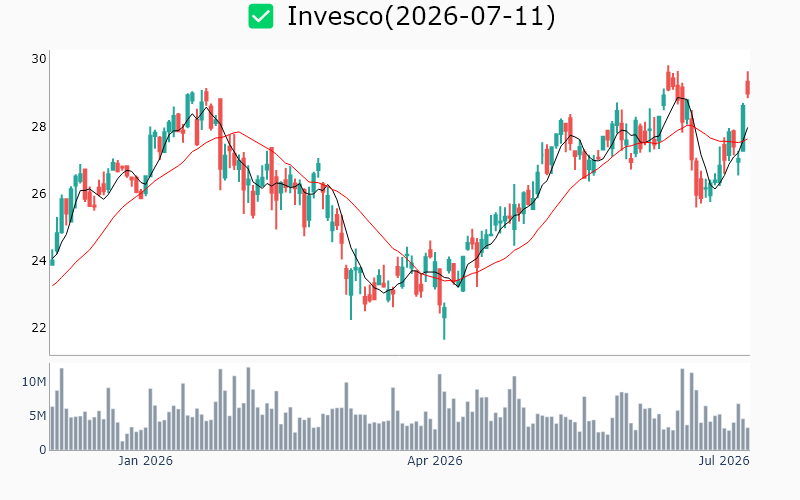800x500 pixels.
Task: Click the 24 price axis label
Action: coord(39,261)
